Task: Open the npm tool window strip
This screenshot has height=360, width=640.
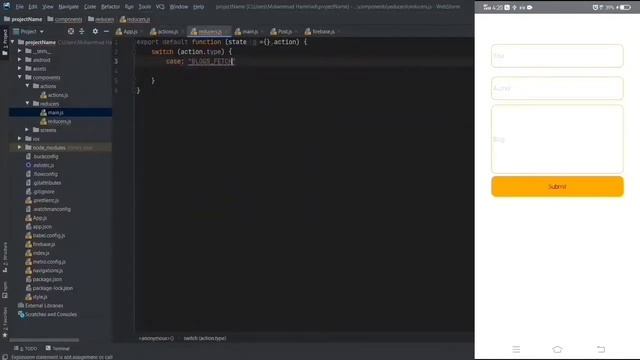Action: click(5, 290)
